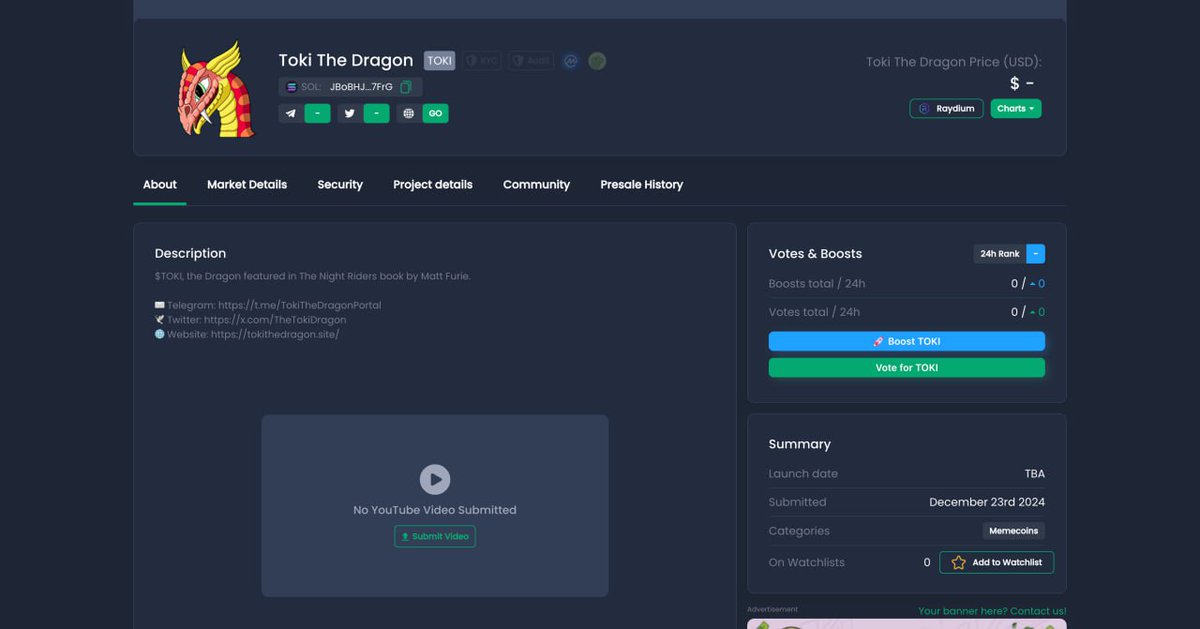This screenshot has width=1200, height=629.
Task: Click the Boost TOKI button
Action: tap(907, 341)
